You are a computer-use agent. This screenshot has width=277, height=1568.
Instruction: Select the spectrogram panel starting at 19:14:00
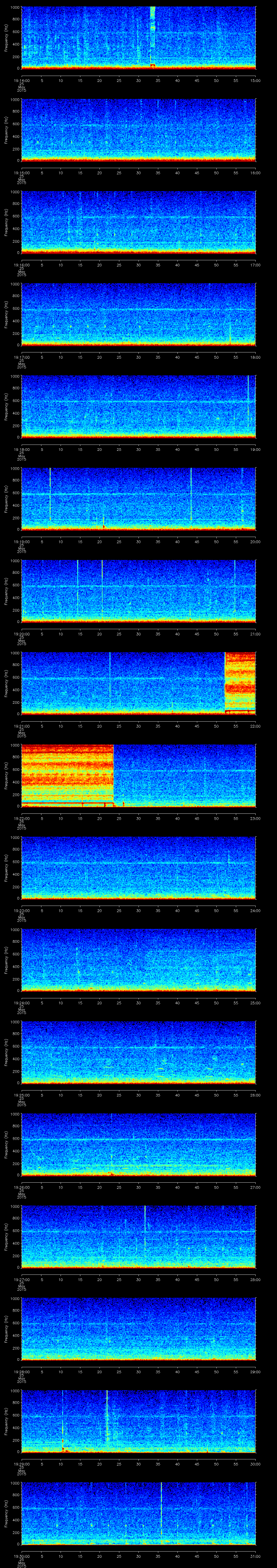pyautogui.click(x=138, y=38)
